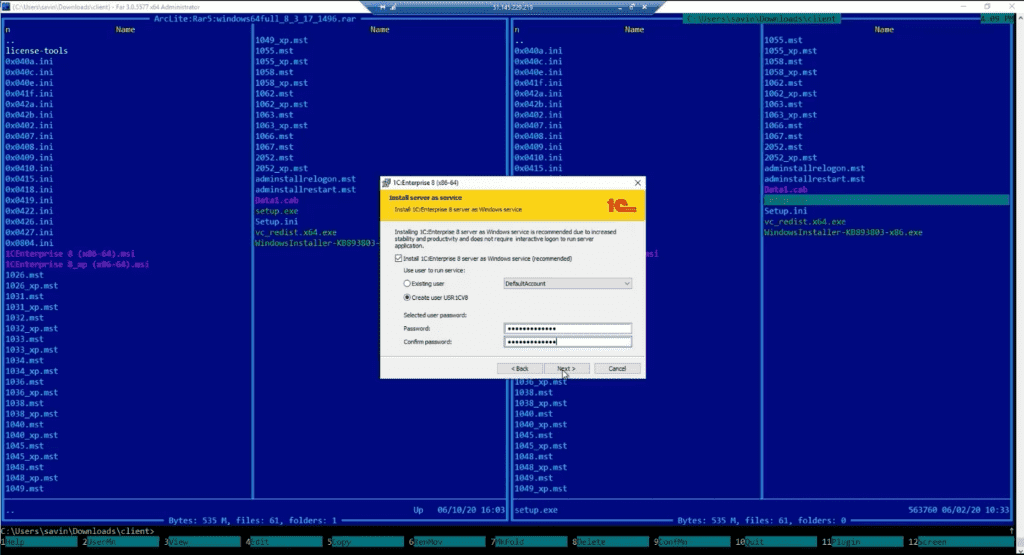Viewport: 1024px width, 555px height.
Task: Click the Far command line prompt
Action: [x=78, y=531]
